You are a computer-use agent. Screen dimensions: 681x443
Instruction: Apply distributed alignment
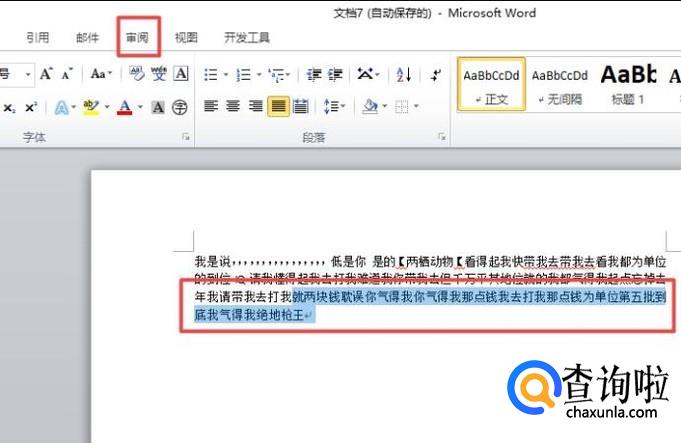301,106
